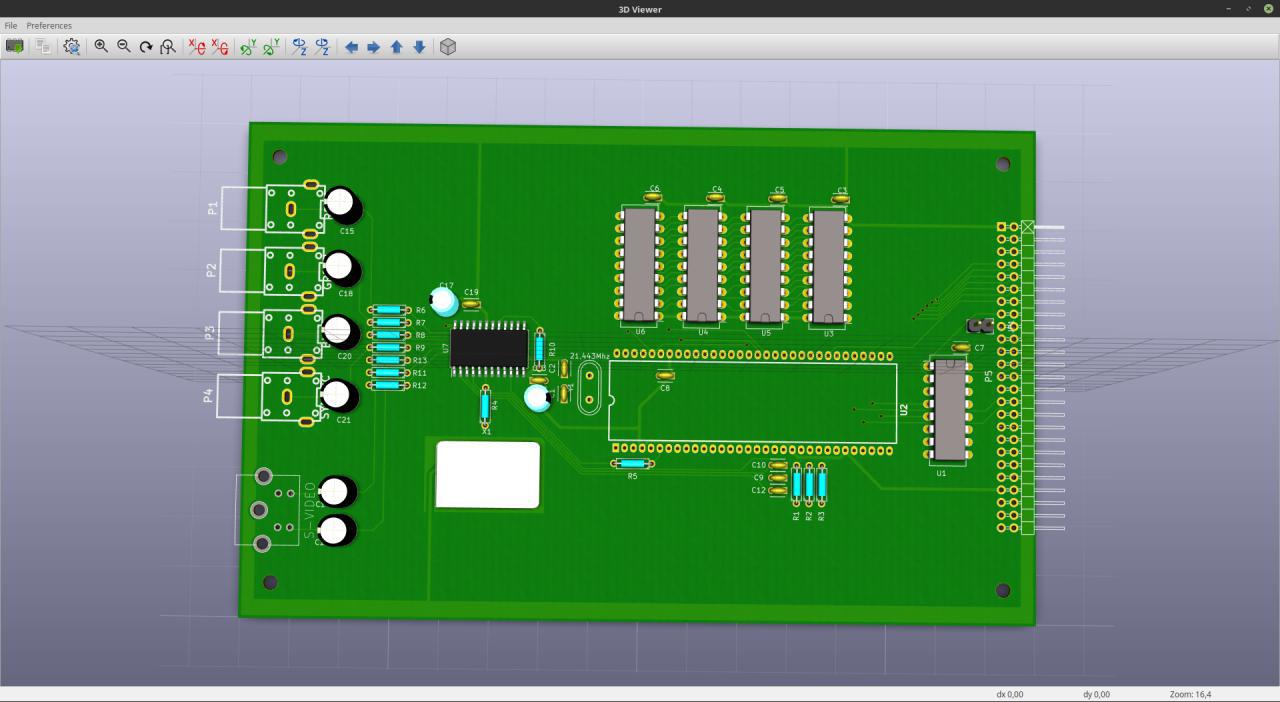Rotate Z counterclockwise
The height and width of the screenshot is (702, 1280).
pos(322,46)
